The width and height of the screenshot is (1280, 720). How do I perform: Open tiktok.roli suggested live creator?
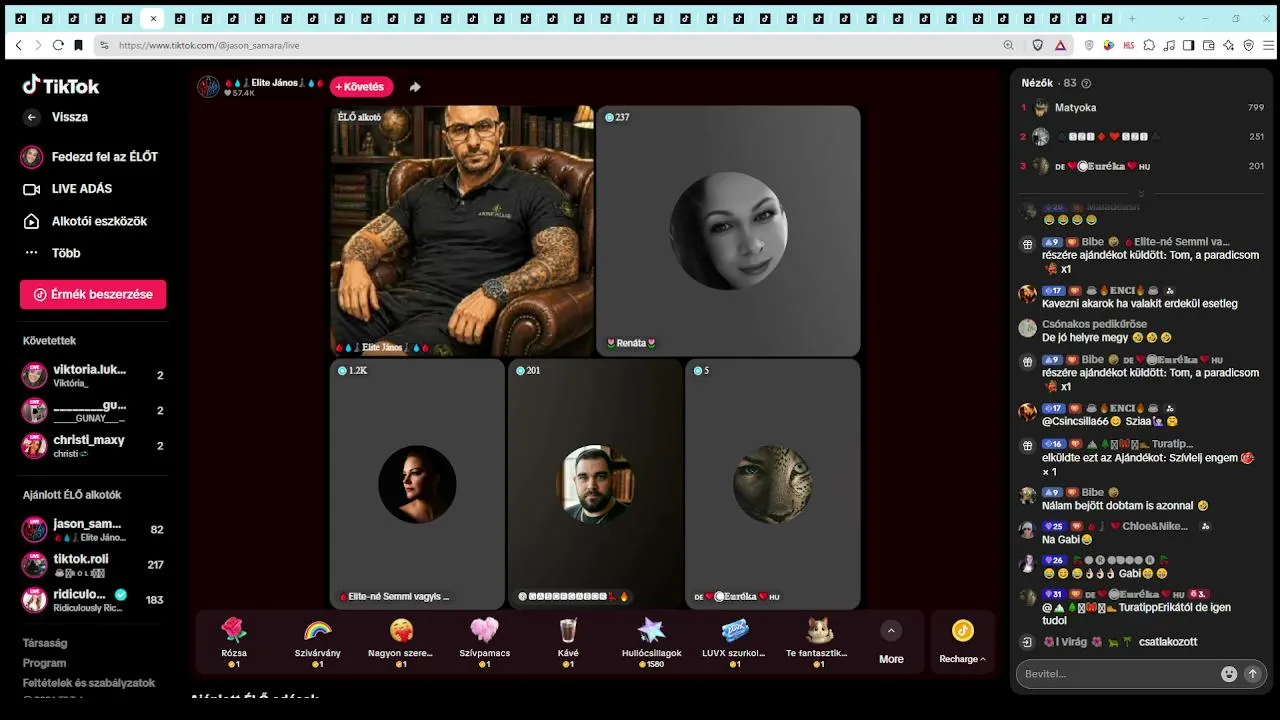(x=92, y=564)
